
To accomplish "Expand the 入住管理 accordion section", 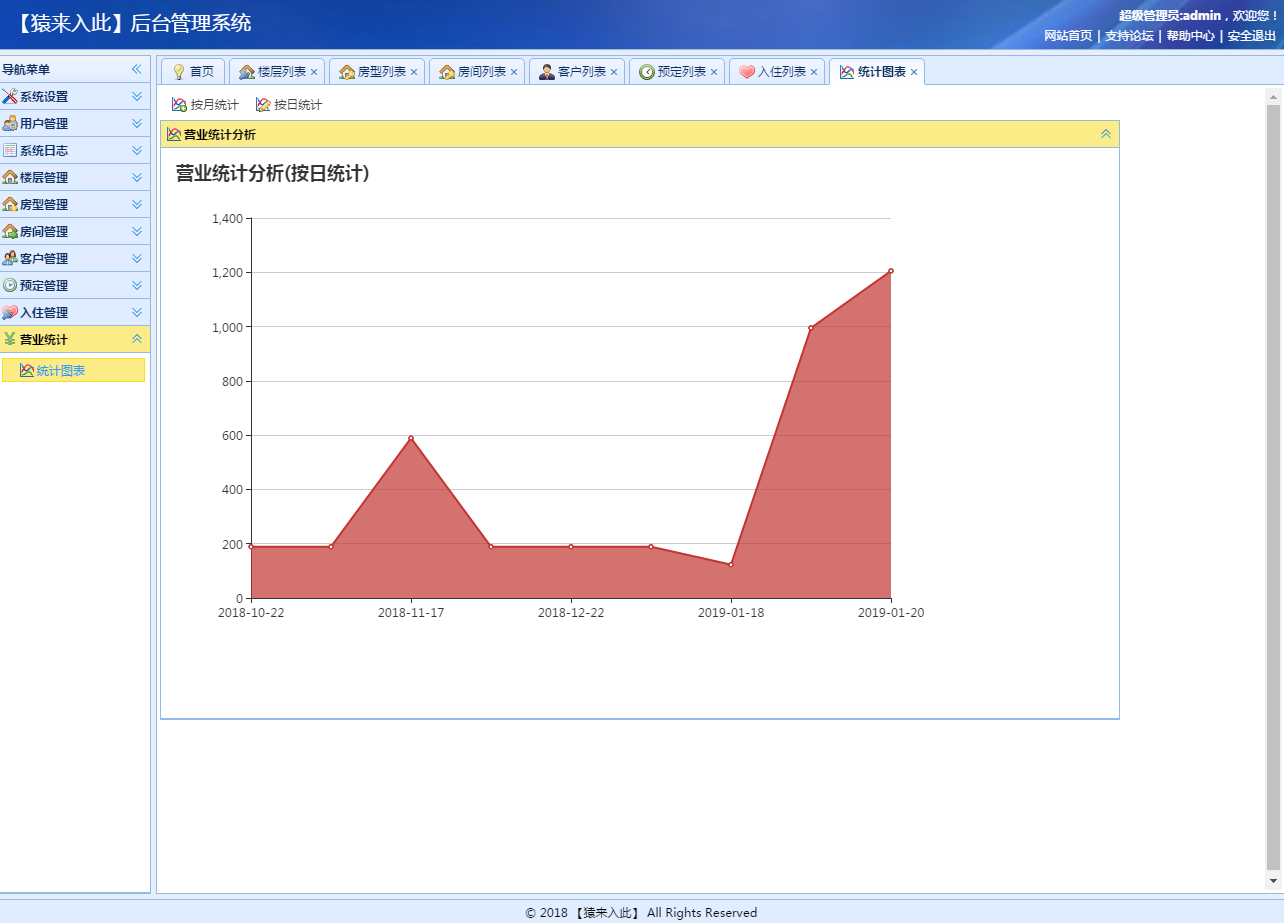I will [x=137, y=313].
